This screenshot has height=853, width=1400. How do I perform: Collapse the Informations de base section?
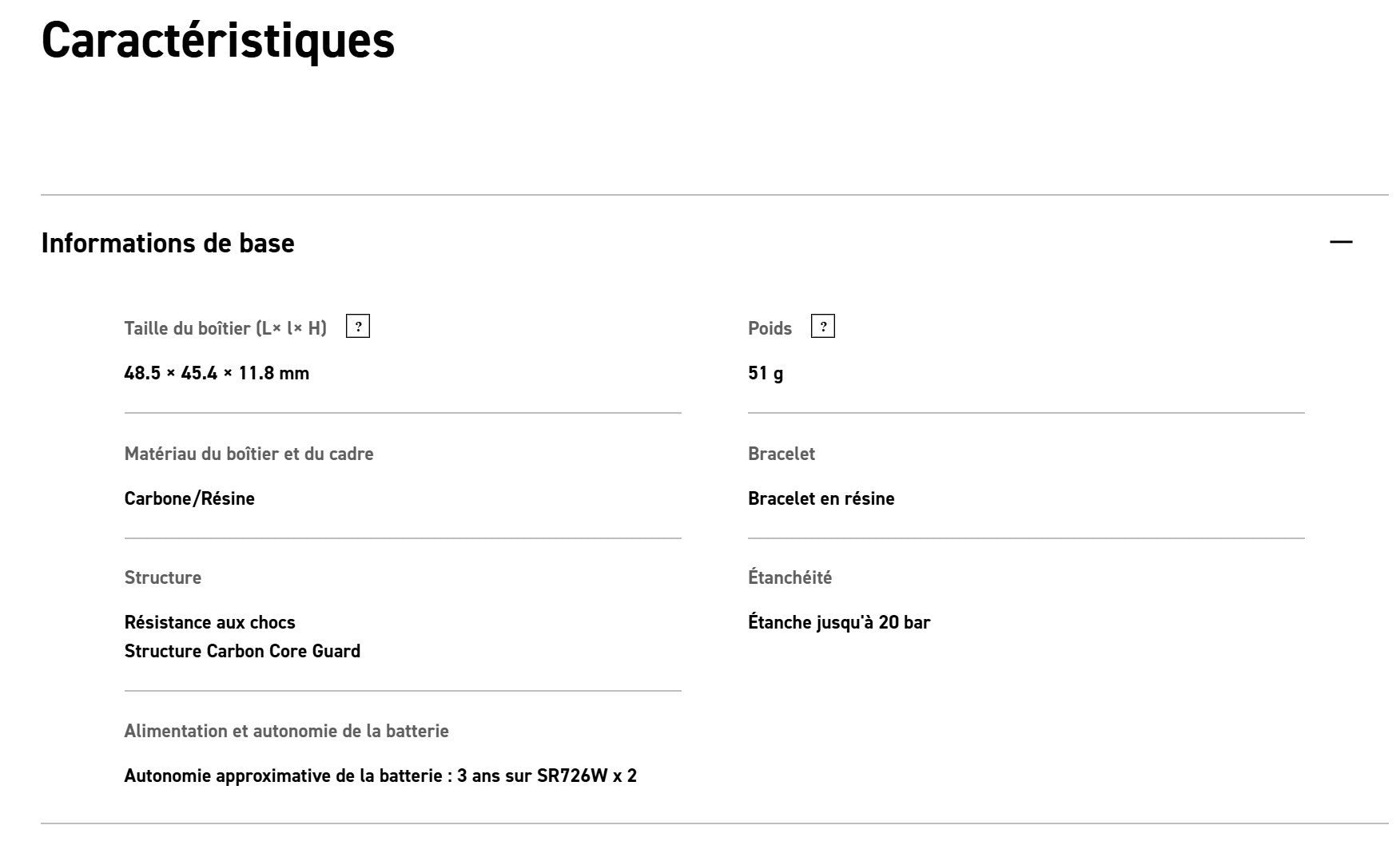tap(1341, 242)
